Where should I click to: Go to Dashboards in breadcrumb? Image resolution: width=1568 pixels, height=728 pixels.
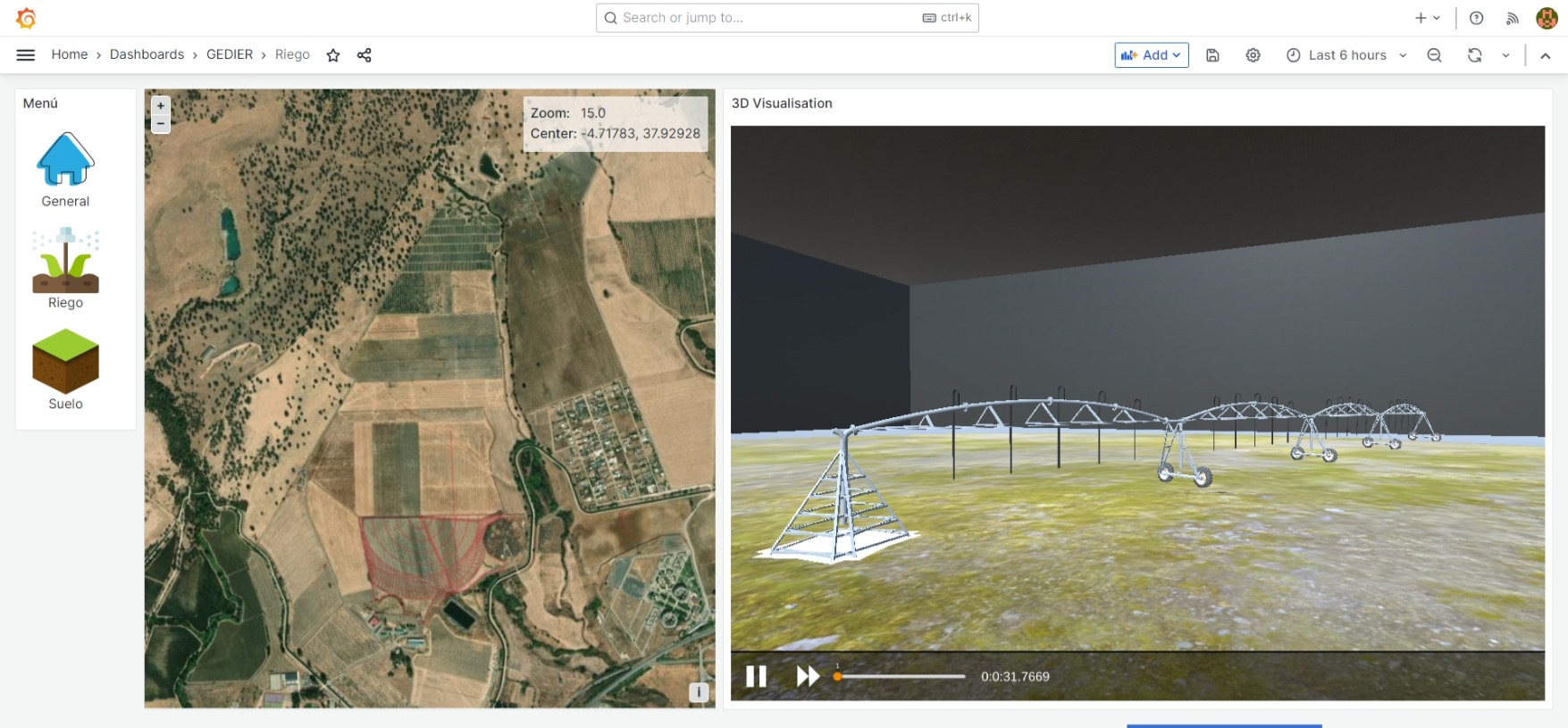coord(147,54)
